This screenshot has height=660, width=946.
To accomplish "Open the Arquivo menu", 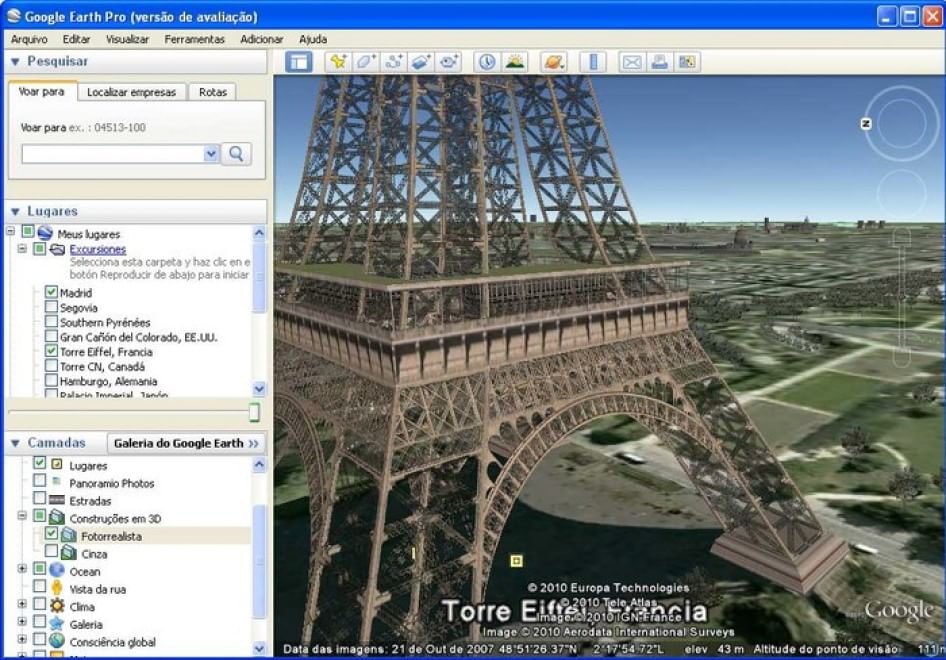I will click(29, 39).
